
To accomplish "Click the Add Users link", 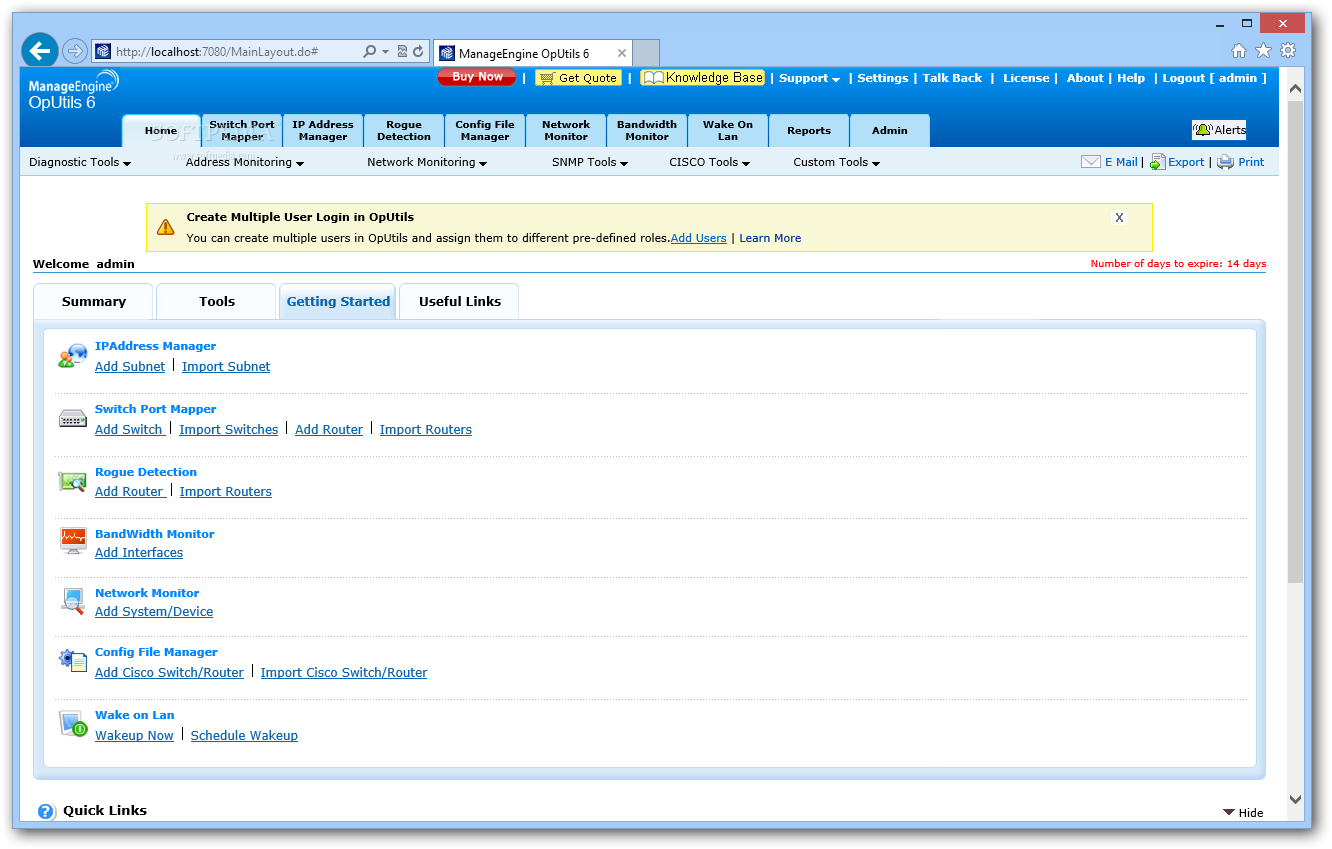I will pos(698,238).
